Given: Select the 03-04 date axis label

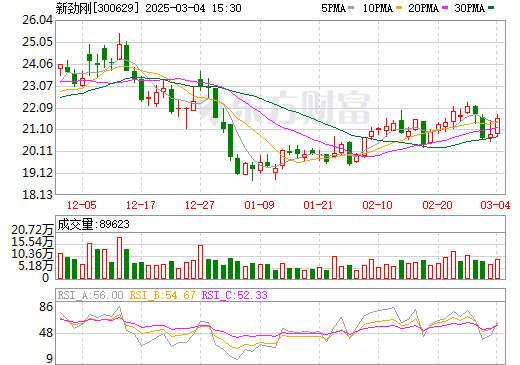Looking at the screenshot, I should tap(495, 205).
